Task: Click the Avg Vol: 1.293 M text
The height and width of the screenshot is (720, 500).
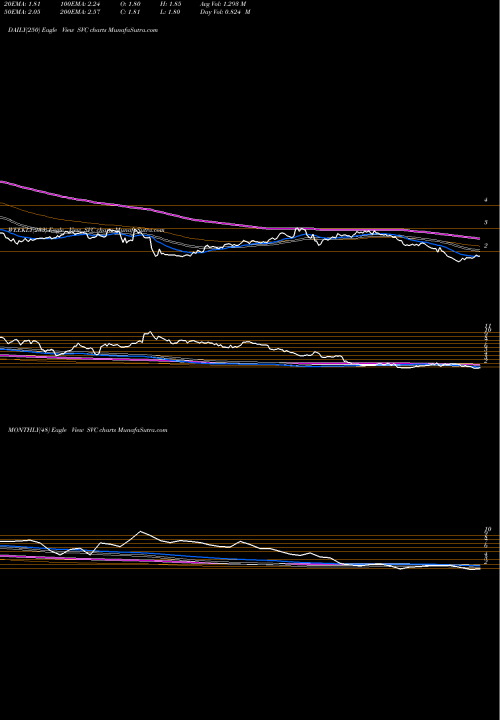Action: [223, 4]
